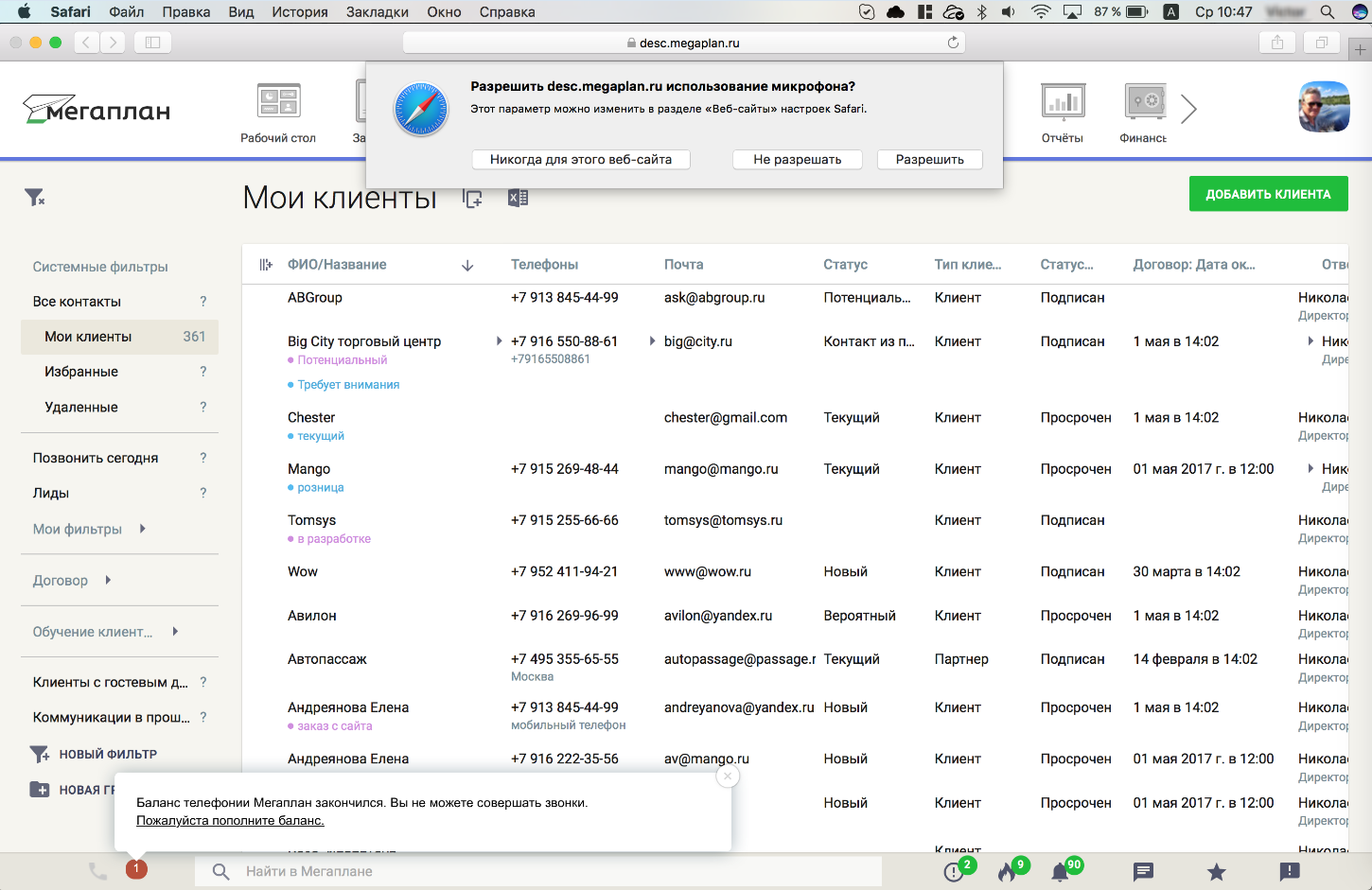Open table column settings icon

pos(266,265)
